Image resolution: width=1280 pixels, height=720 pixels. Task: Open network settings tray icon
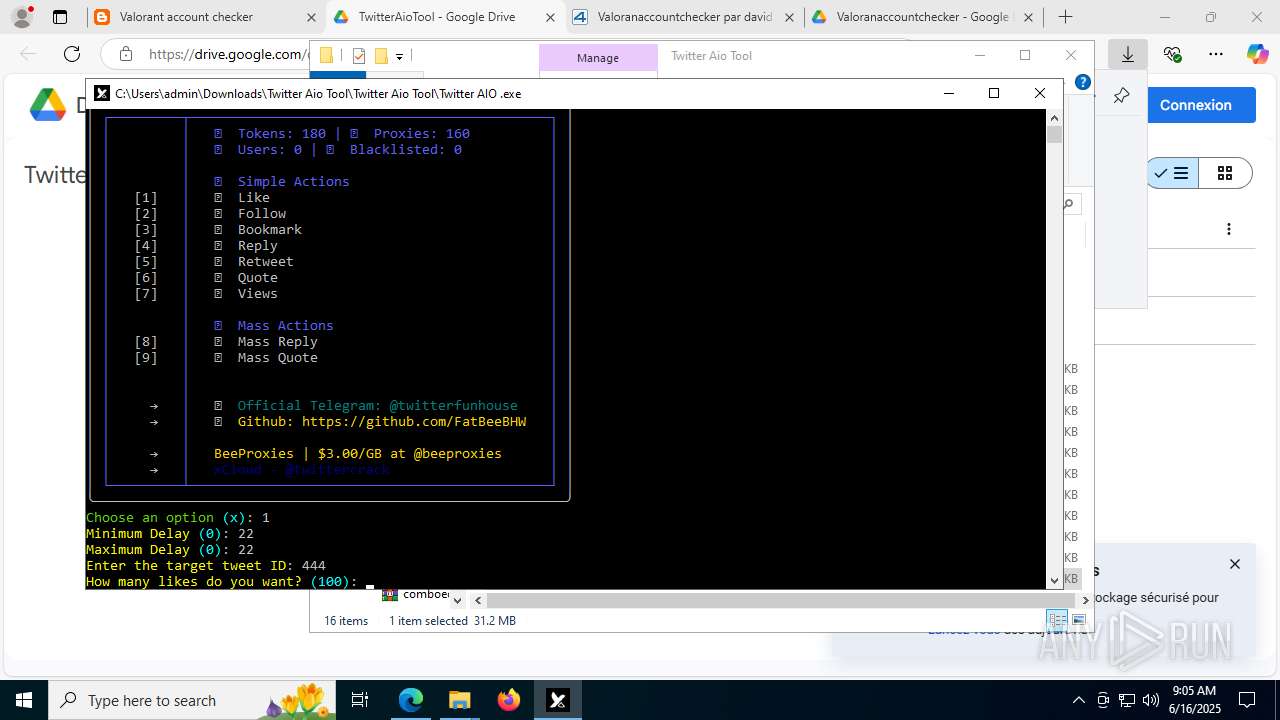(1127, 700)
